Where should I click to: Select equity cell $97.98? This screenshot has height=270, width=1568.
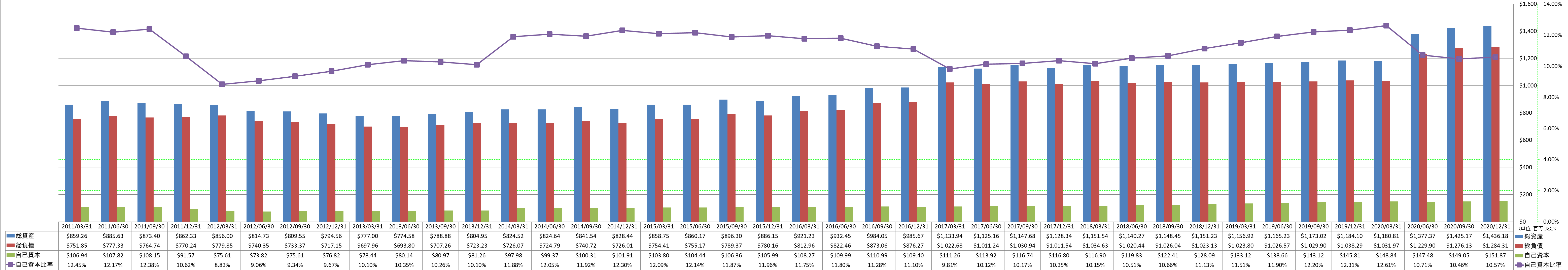(513, 255)
